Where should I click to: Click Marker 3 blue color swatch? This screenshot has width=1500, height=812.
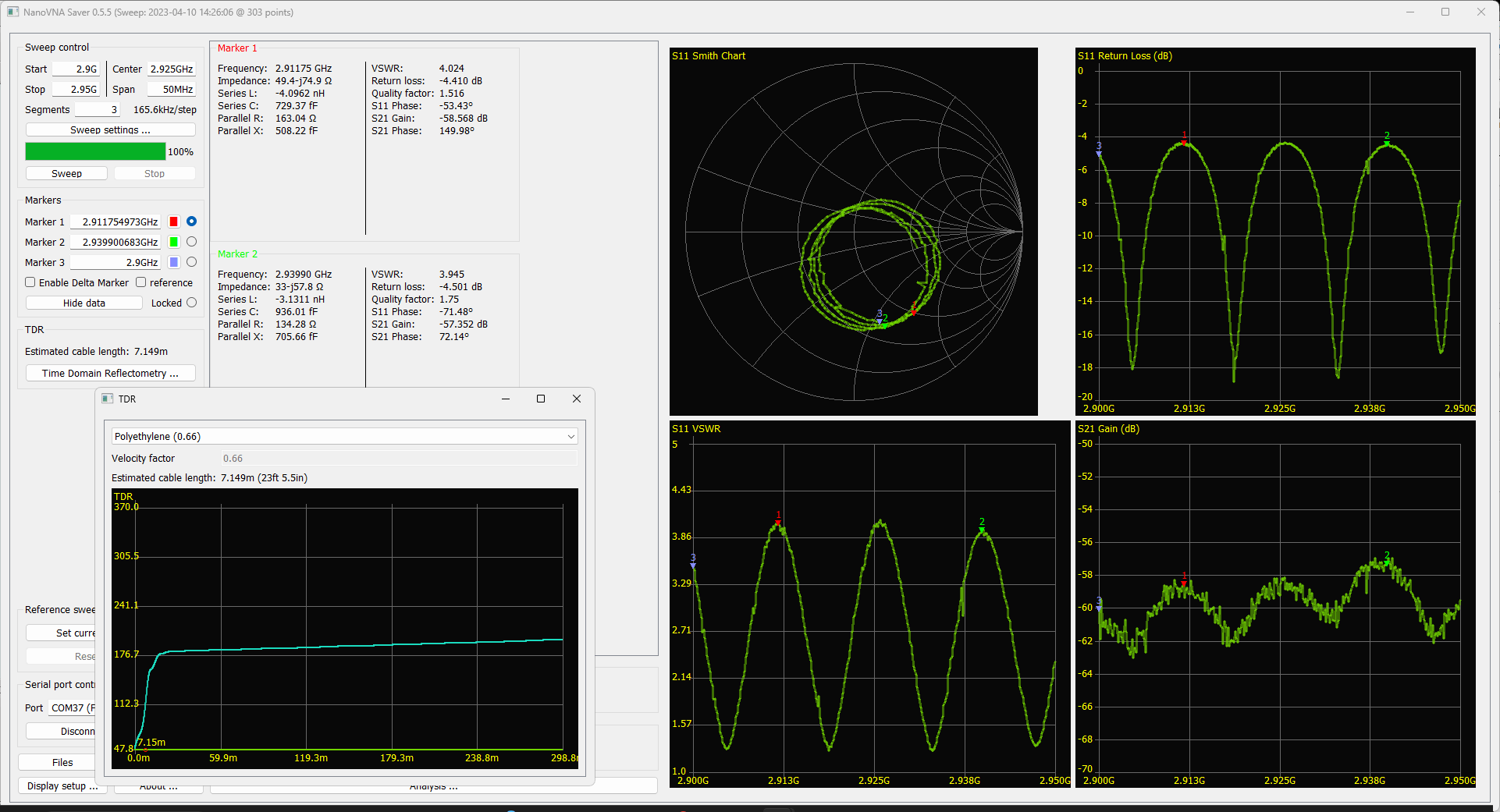(x=174, y=262)
